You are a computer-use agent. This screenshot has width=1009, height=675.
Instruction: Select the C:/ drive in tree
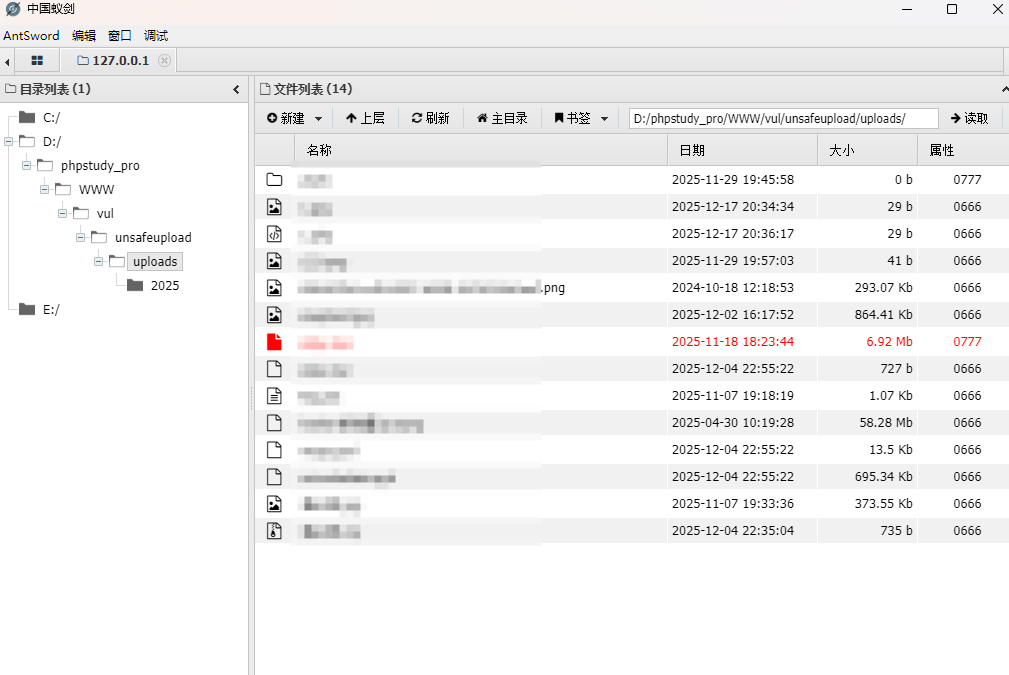(51, 118)
